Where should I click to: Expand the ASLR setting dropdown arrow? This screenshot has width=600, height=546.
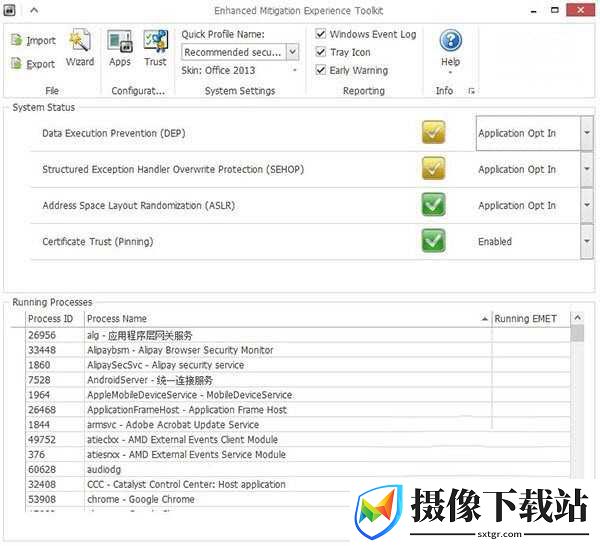587,205
